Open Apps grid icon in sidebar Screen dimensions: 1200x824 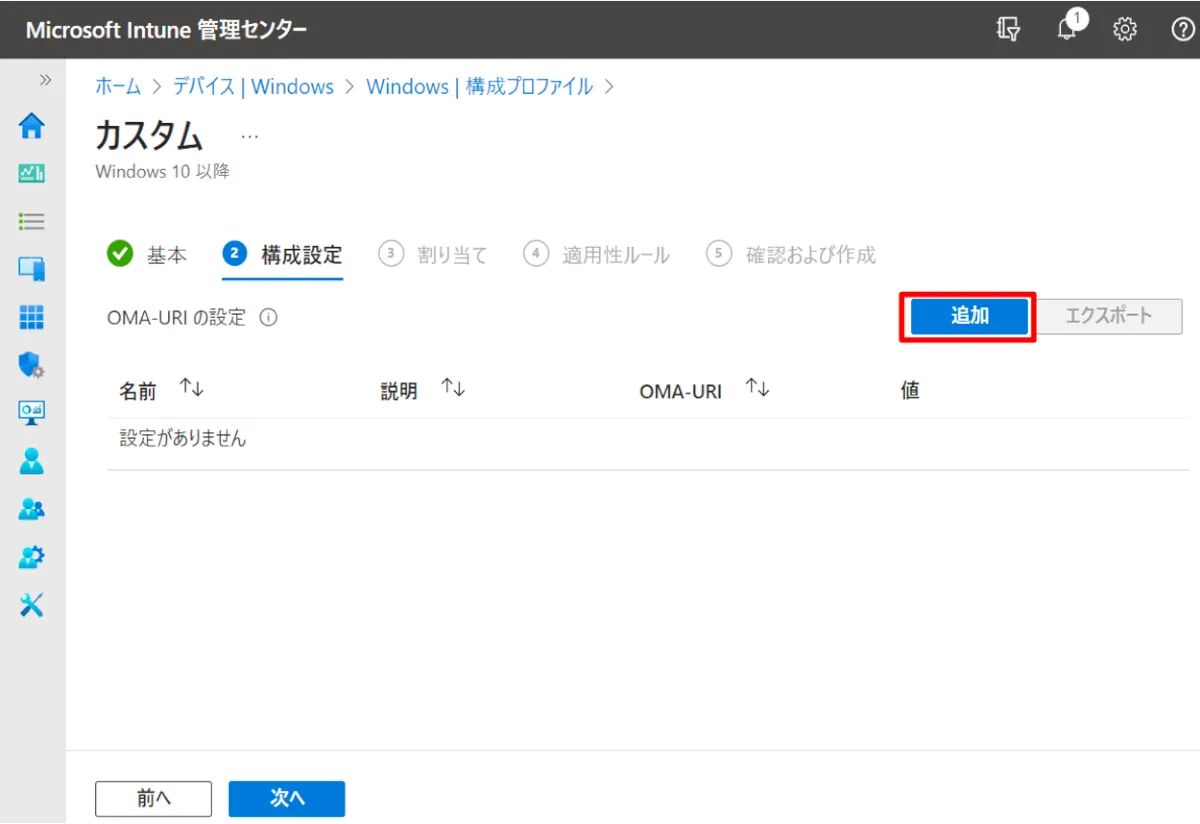click(32, 317)
